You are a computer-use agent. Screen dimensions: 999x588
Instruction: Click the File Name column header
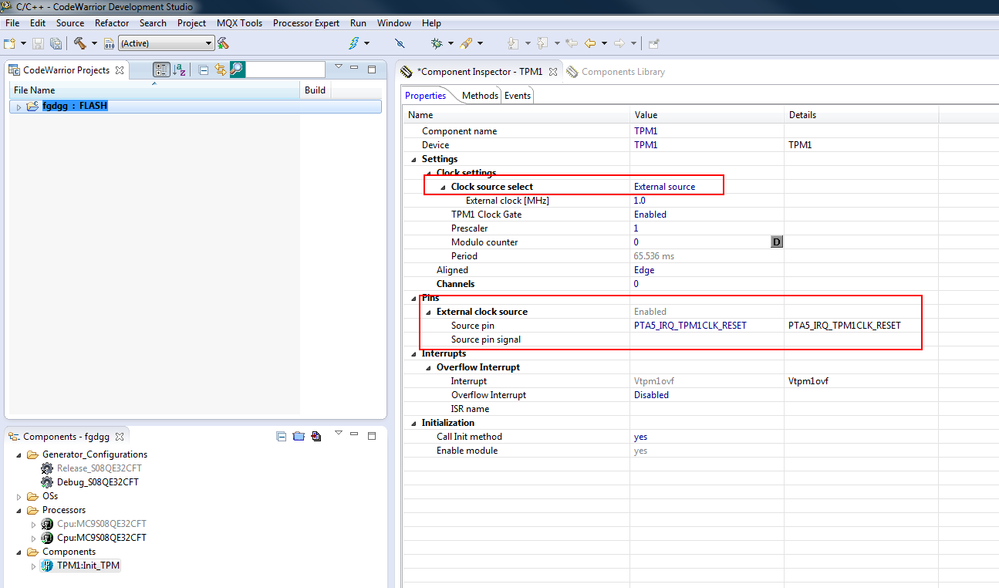pyautogui.click(x=154, y=90)
